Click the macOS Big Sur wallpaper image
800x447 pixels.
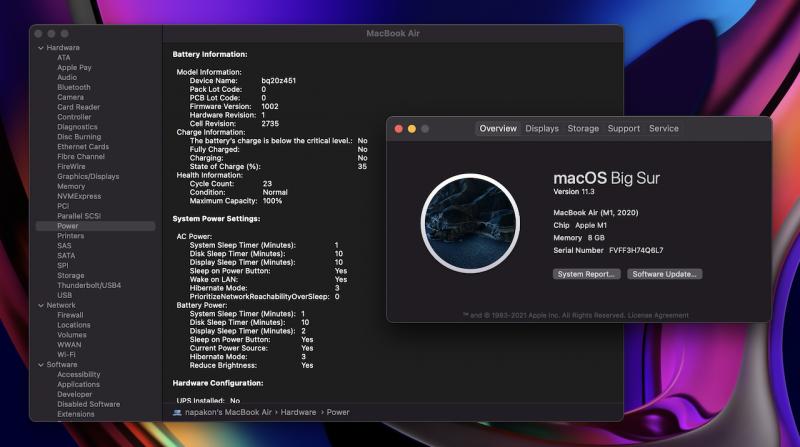(470, 224)
